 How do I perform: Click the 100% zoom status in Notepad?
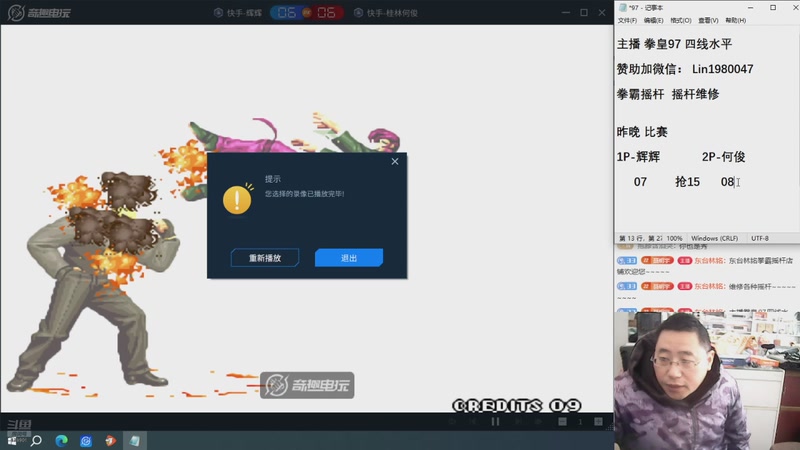point(674,238)
